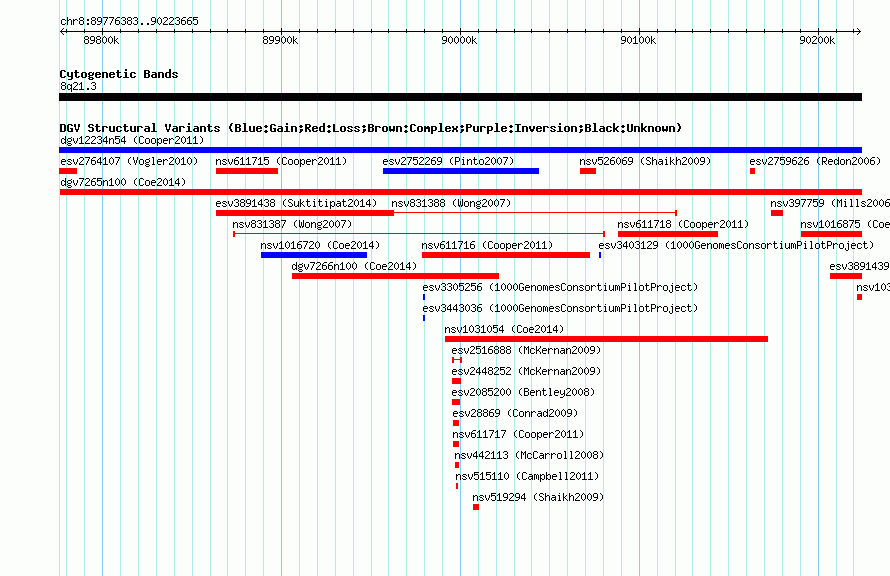Click the nsv611715 (Cooper2011) label
The height and width of the screenshot is (576, 890).
pyautogui.click(x=281, y=161)
